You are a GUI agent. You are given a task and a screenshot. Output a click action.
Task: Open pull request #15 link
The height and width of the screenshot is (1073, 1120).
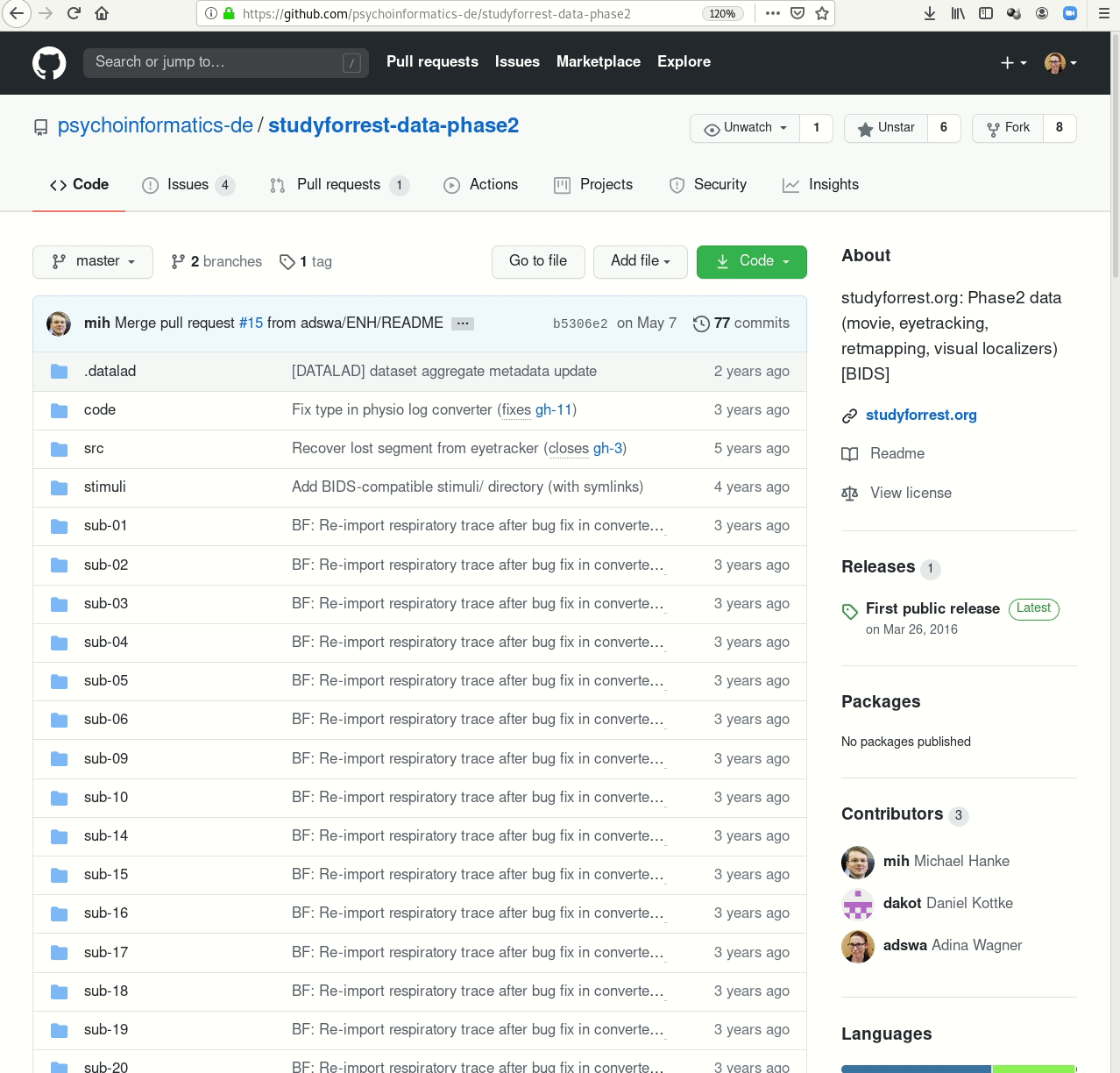coord(251,323)
